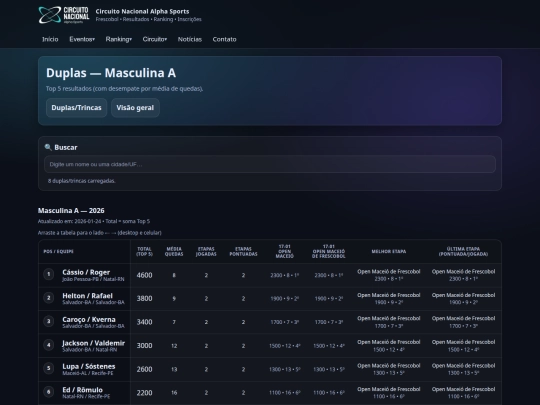Click the Duplas — Masculina A page title

click(x=111, y=73)
